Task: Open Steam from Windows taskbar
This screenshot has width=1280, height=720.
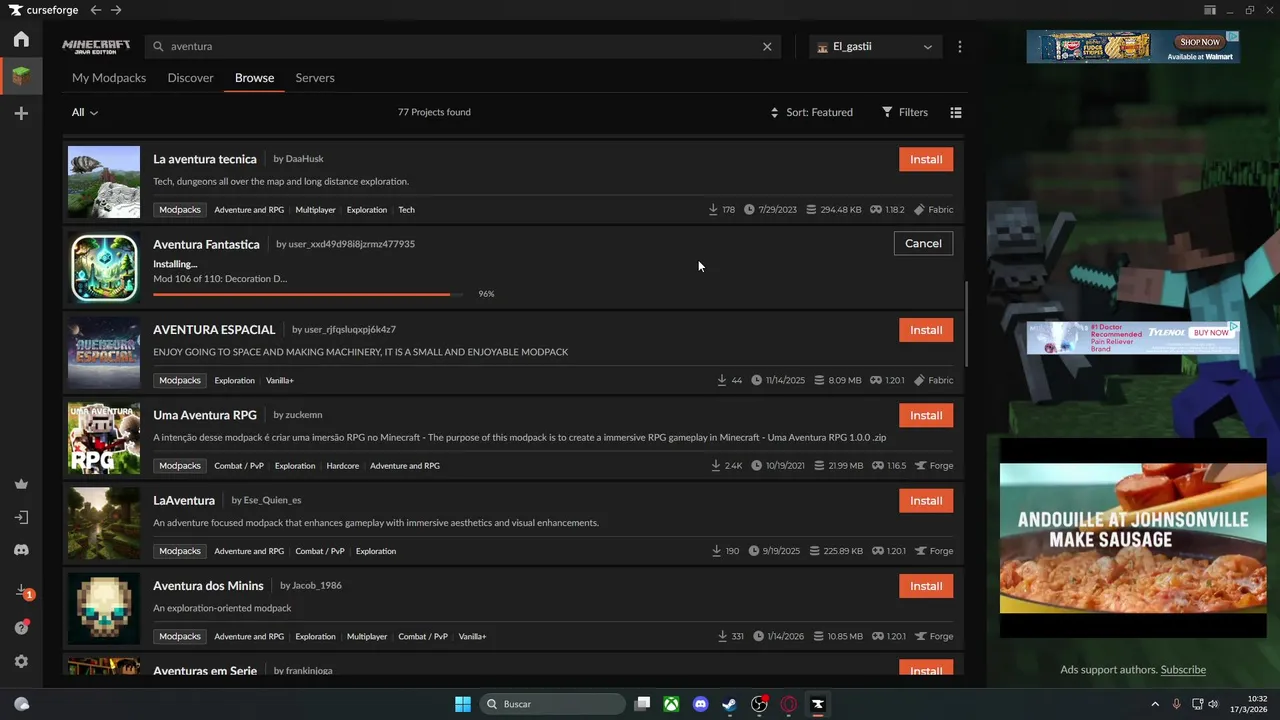Action: (730, 704)
